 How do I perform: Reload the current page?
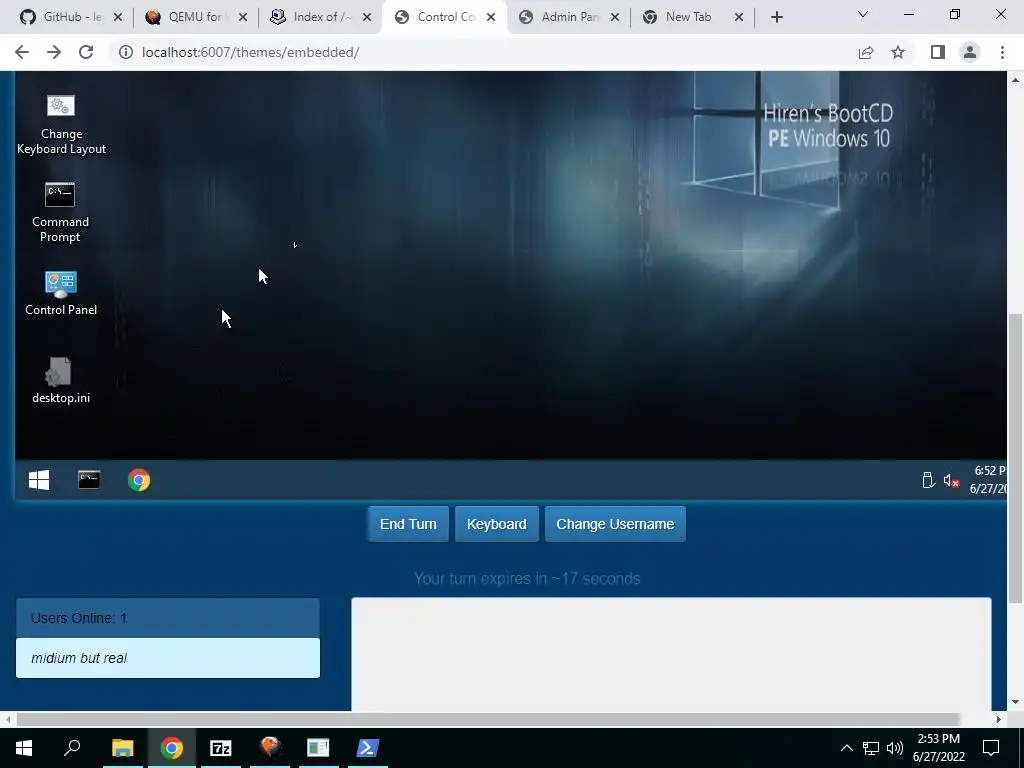[86, 52]
